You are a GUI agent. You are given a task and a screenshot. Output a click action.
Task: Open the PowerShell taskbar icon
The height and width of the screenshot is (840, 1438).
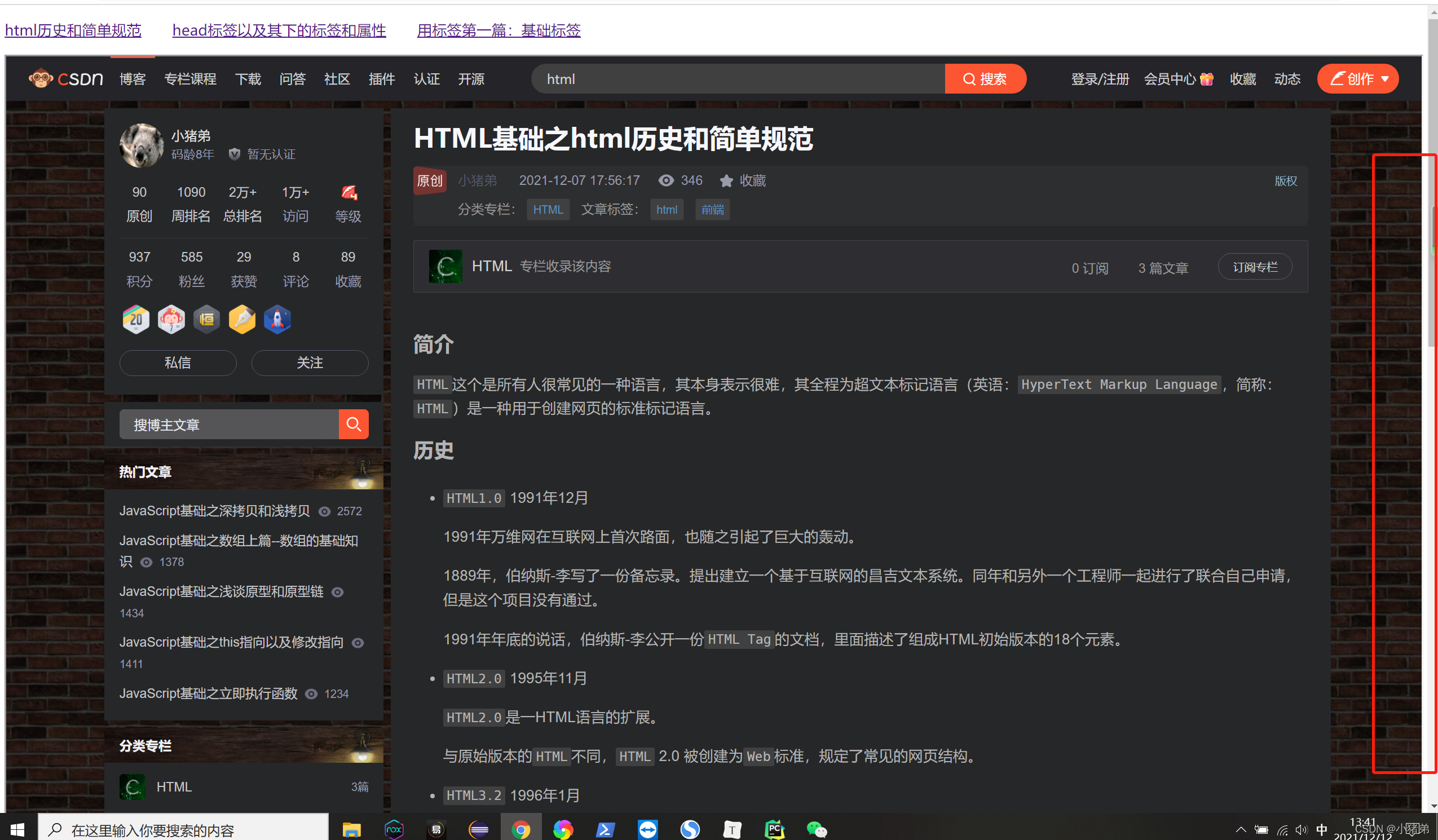[x=605, y=829]
